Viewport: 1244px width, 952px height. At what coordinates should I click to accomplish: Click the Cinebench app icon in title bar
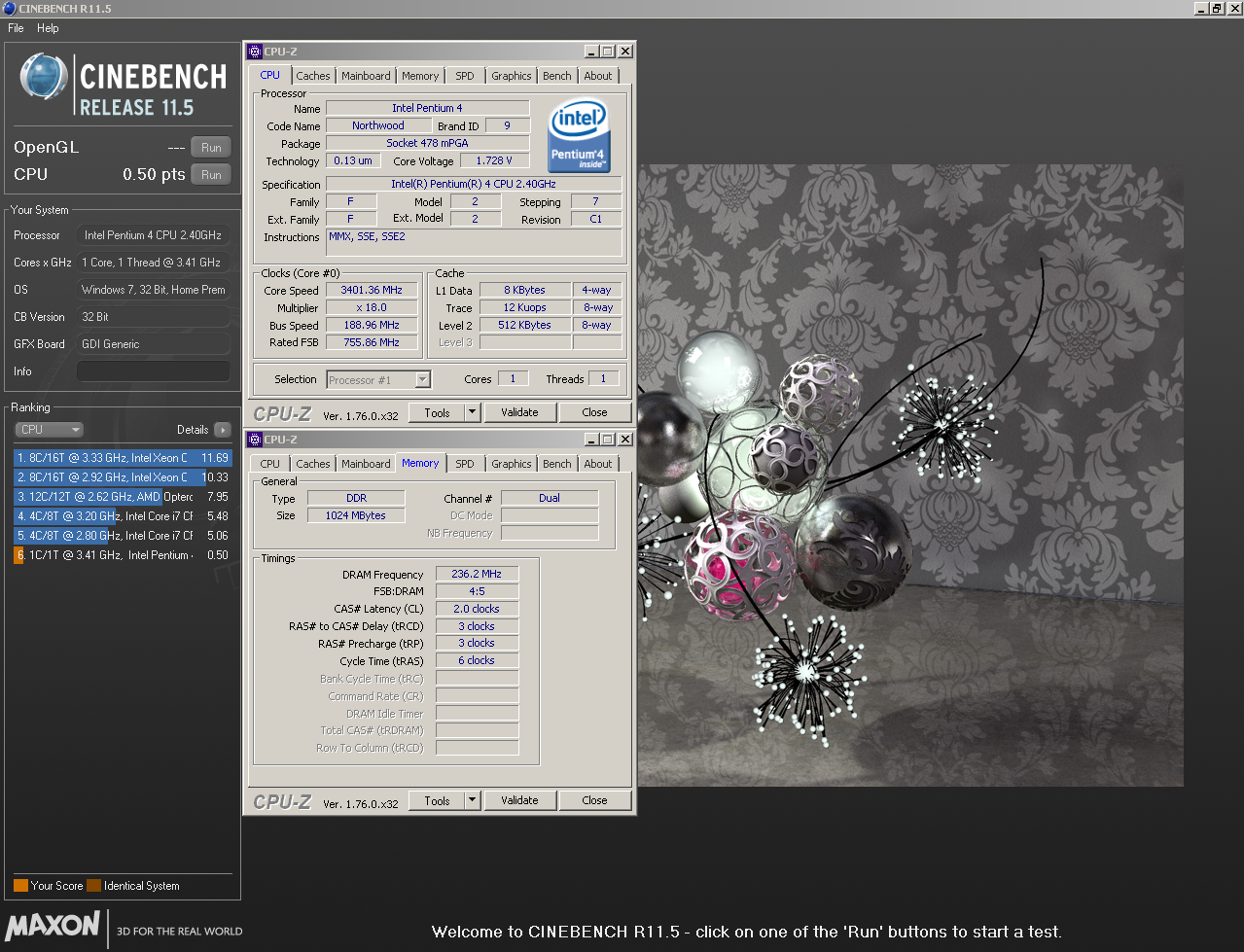coord(10,8)
